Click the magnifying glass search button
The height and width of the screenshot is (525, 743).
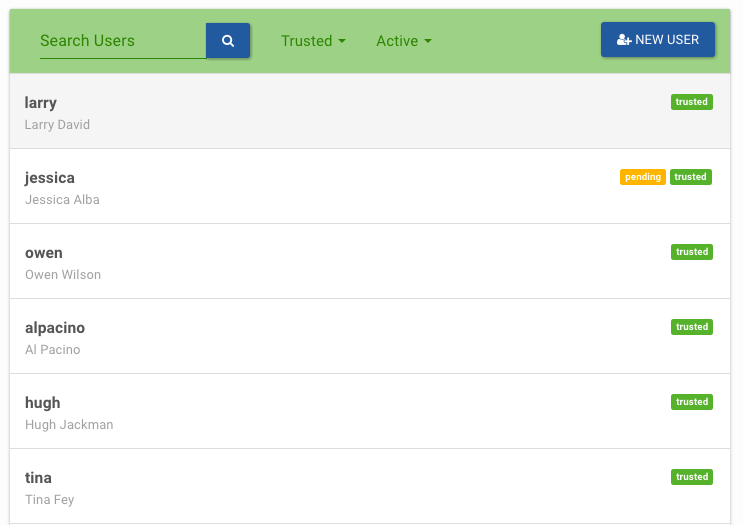pos(228,41)
